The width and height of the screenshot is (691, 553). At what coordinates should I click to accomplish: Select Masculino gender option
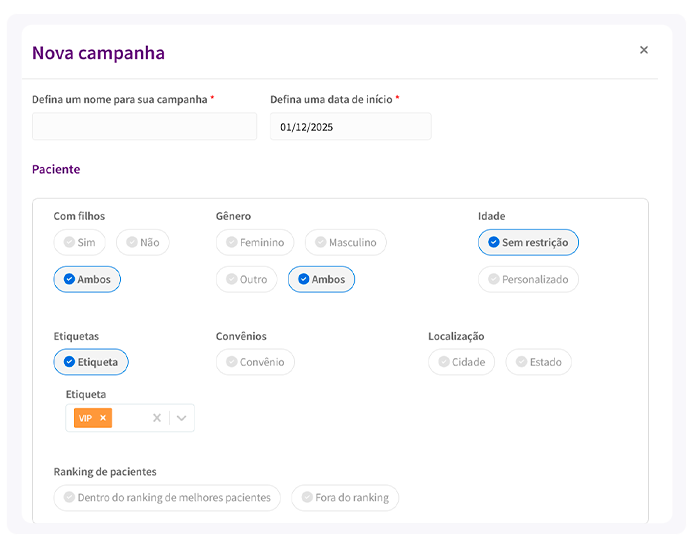pos(345,242)
